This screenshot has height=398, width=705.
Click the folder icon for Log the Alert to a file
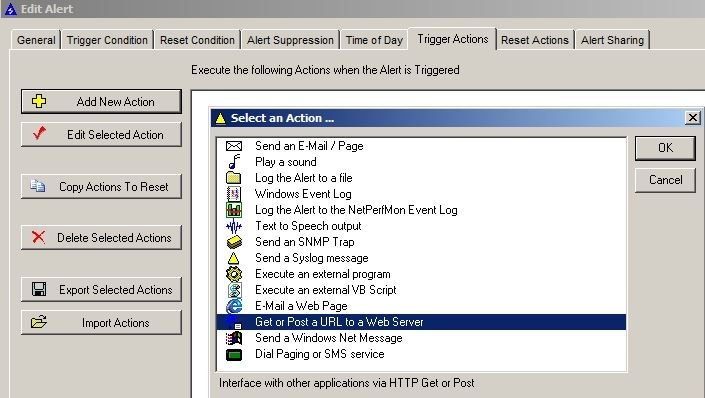[234, 178]
